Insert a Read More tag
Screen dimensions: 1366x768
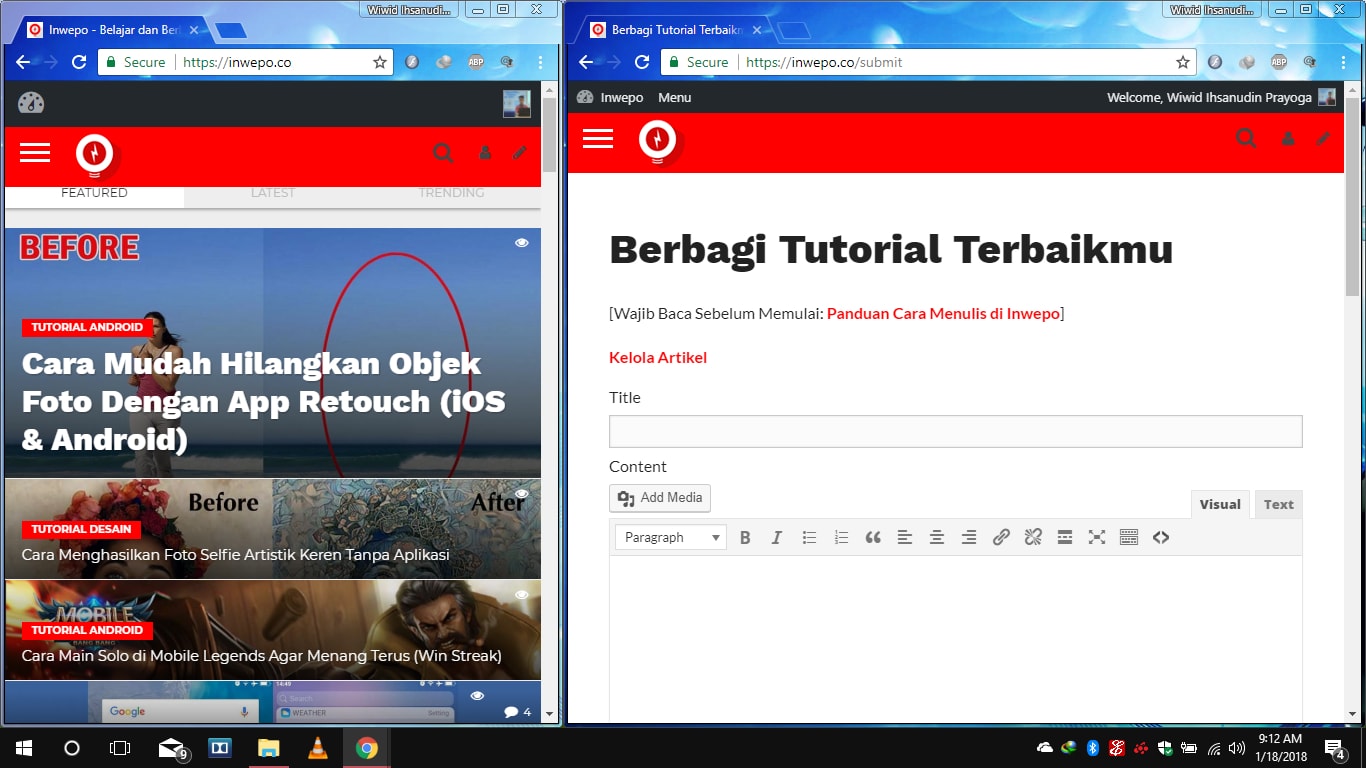[1065, 538]
